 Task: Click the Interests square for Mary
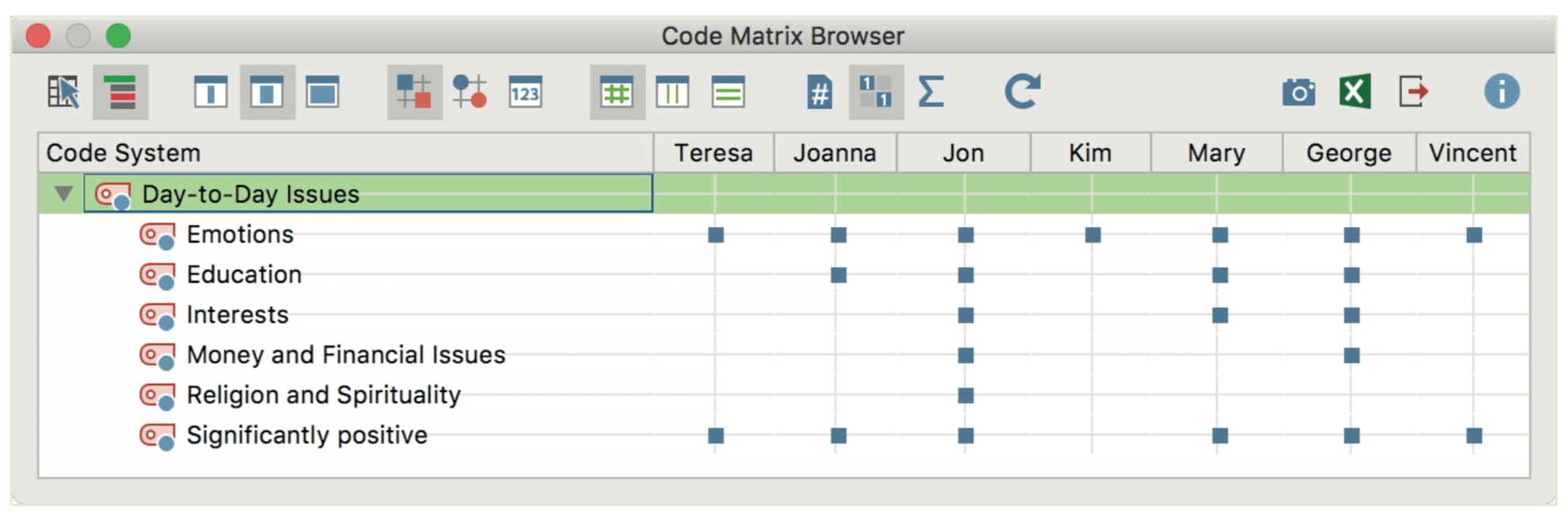[1220, 315]
